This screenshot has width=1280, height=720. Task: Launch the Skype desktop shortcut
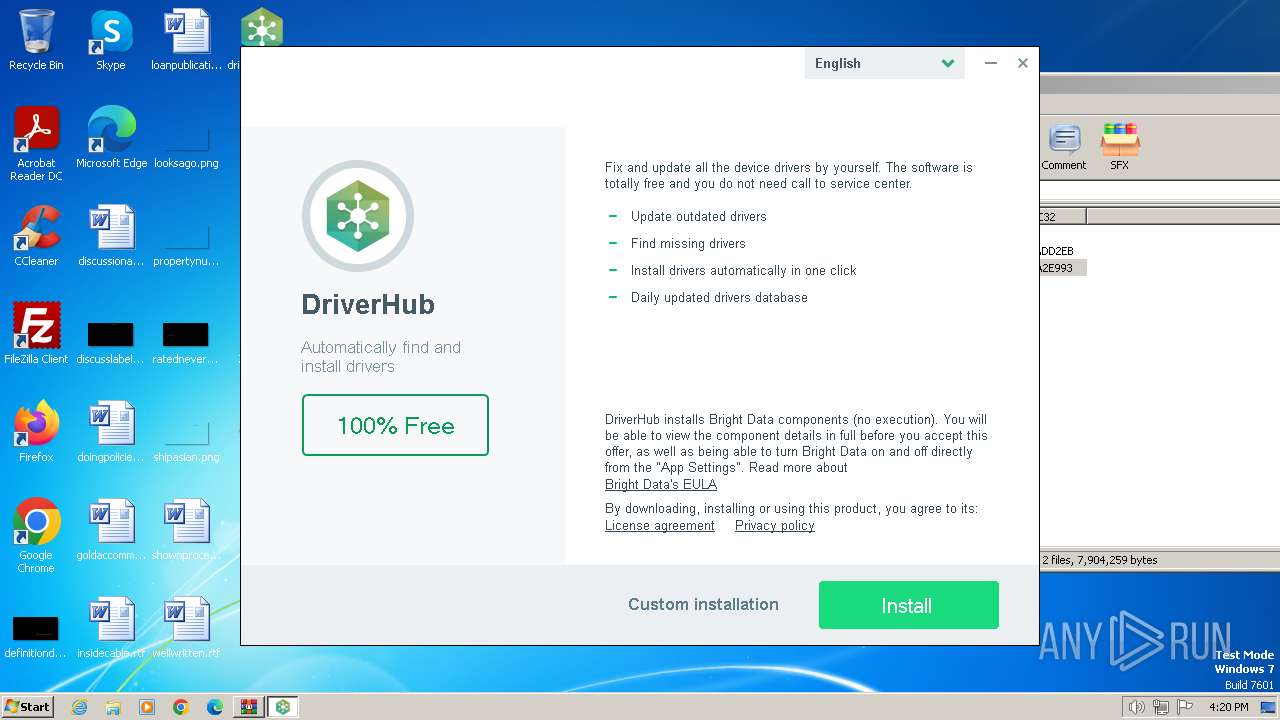point(111,40)
